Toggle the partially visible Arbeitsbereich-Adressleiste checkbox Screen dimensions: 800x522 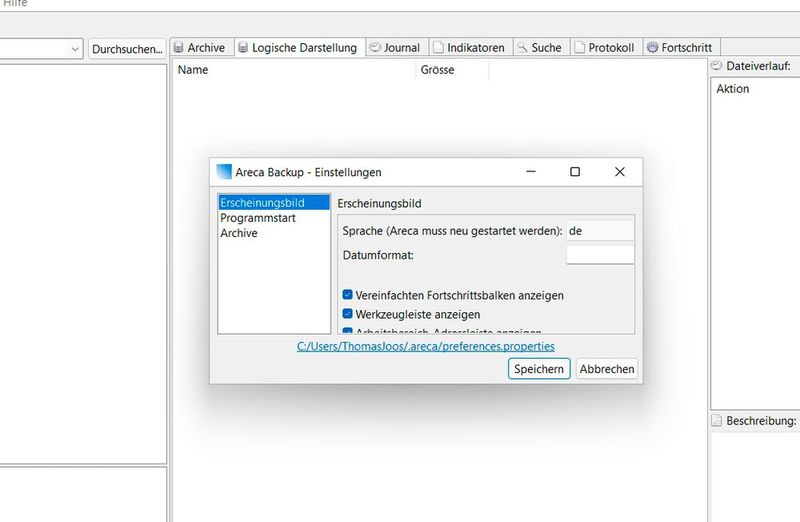[x=347, y=331]
